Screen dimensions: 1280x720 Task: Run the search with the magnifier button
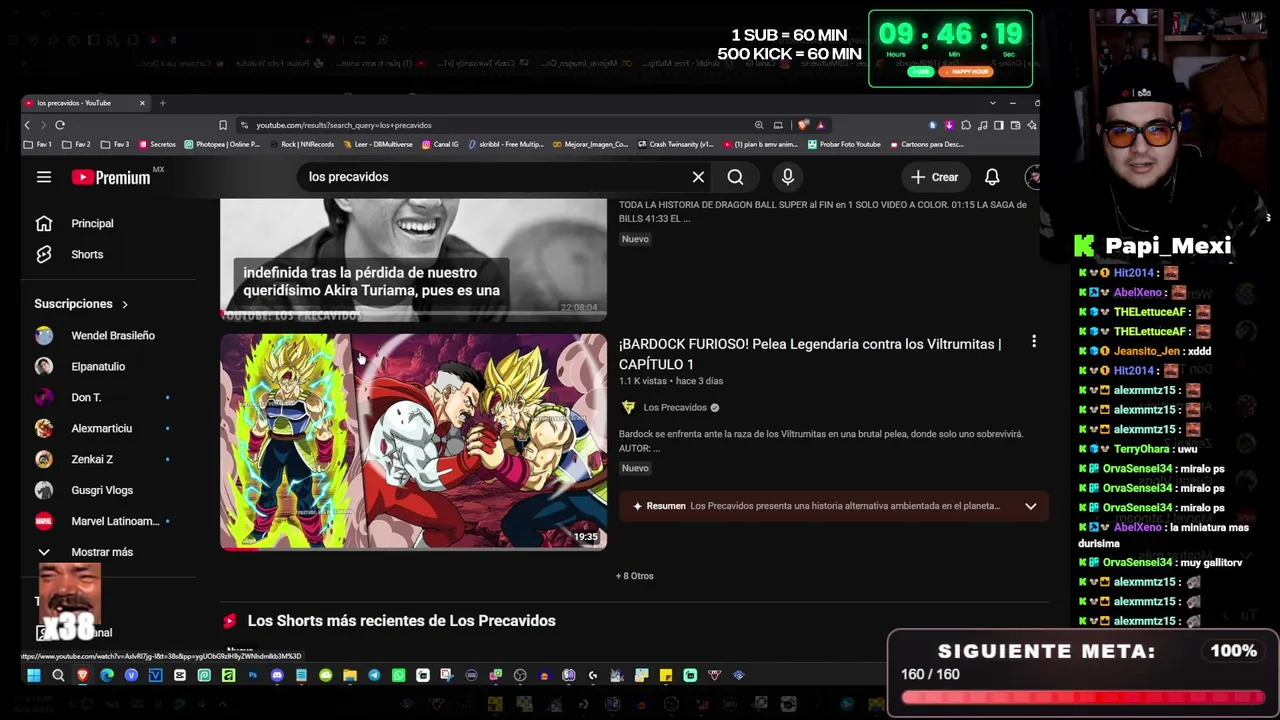click(x=735, y=177)
